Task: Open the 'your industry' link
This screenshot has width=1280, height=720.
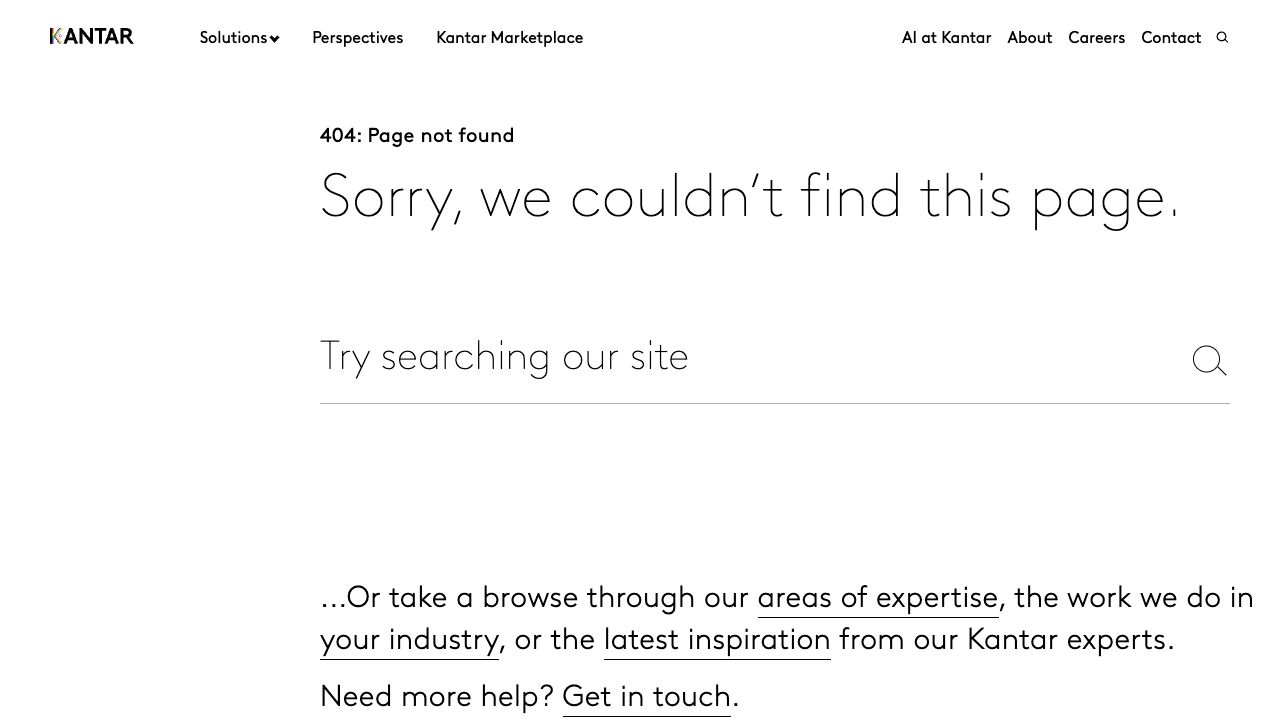Action: click(409, 639)
